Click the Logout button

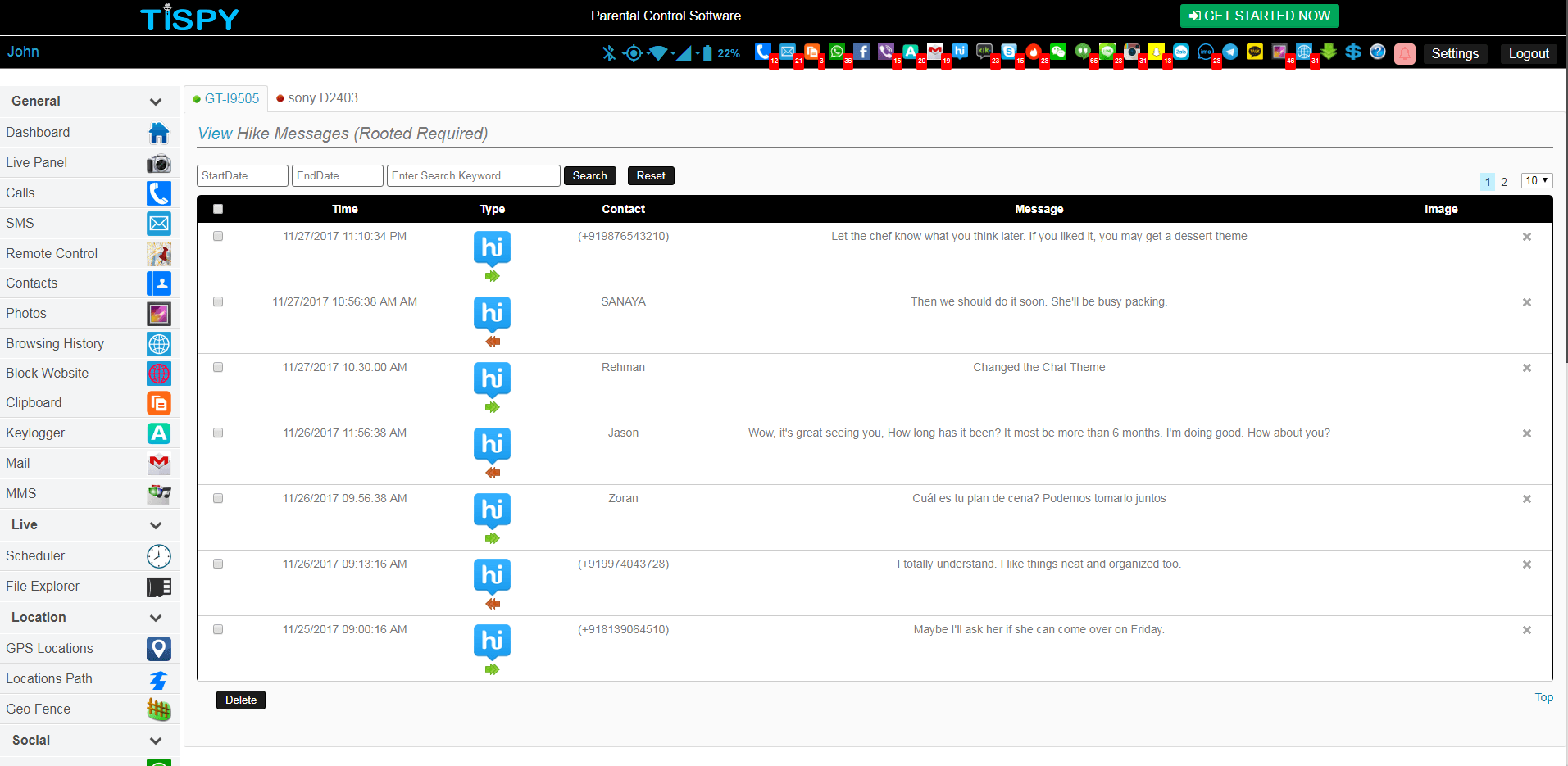click(1529, 54)
